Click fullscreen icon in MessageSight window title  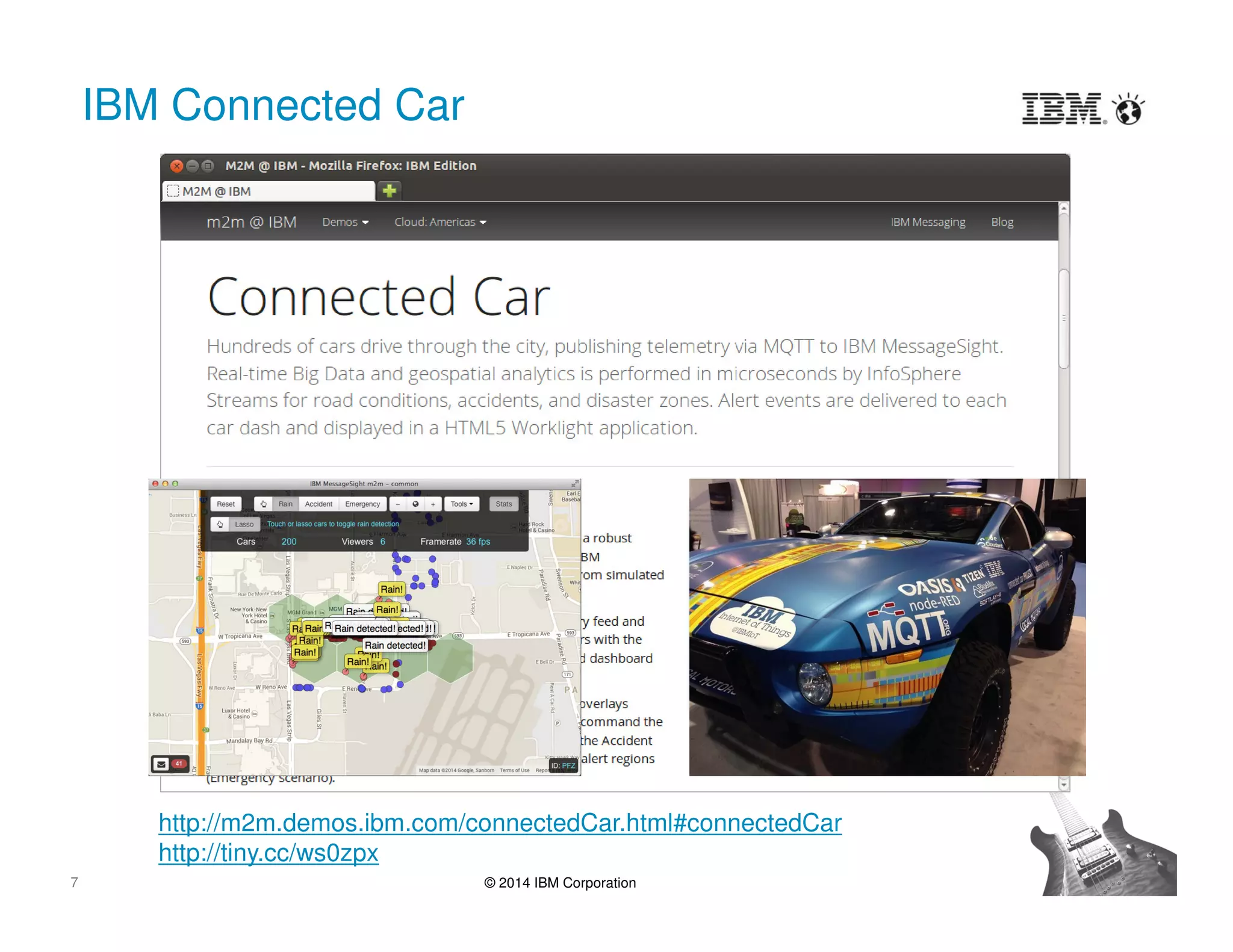coord(575,484)
